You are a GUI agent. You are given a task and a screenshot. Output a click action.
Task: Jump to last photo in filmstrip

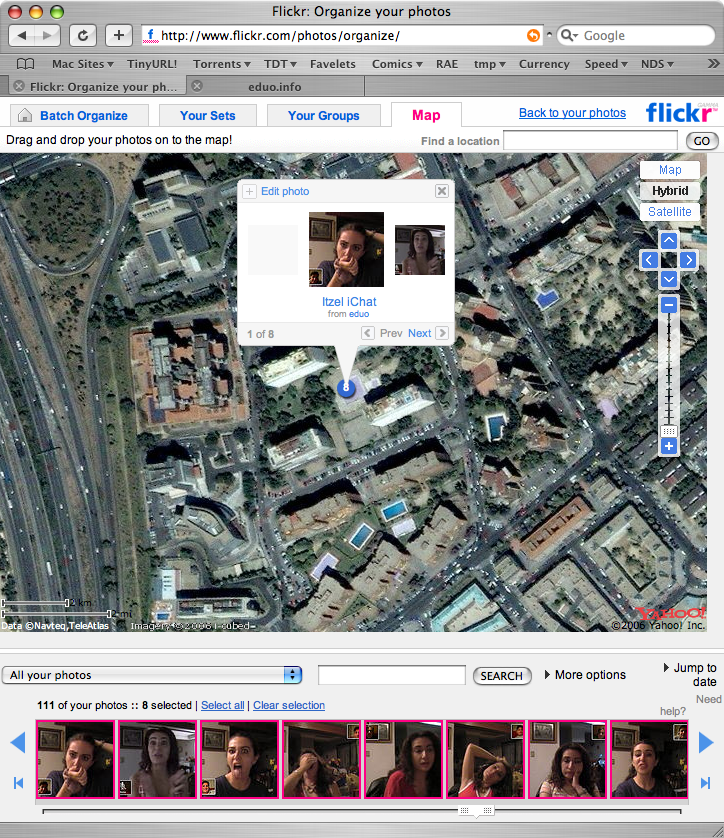point(705,783)
